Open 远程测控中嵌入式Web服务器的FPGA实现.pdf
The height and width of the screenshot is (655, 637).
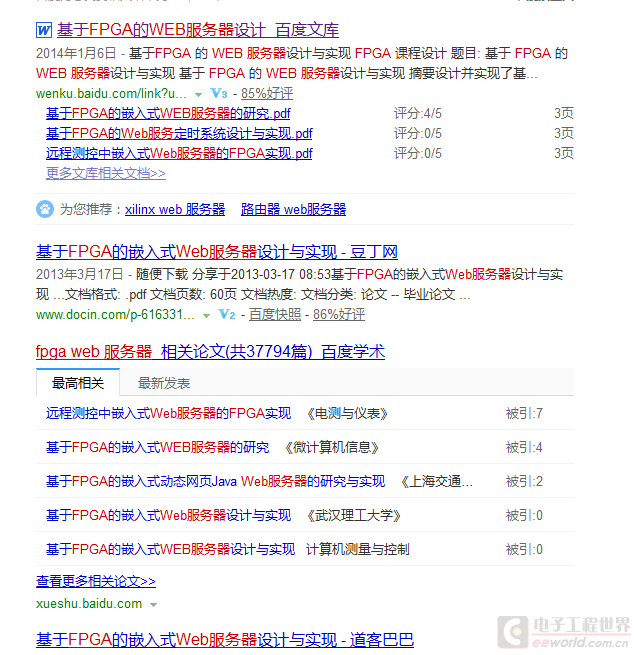tap(179, 153)
